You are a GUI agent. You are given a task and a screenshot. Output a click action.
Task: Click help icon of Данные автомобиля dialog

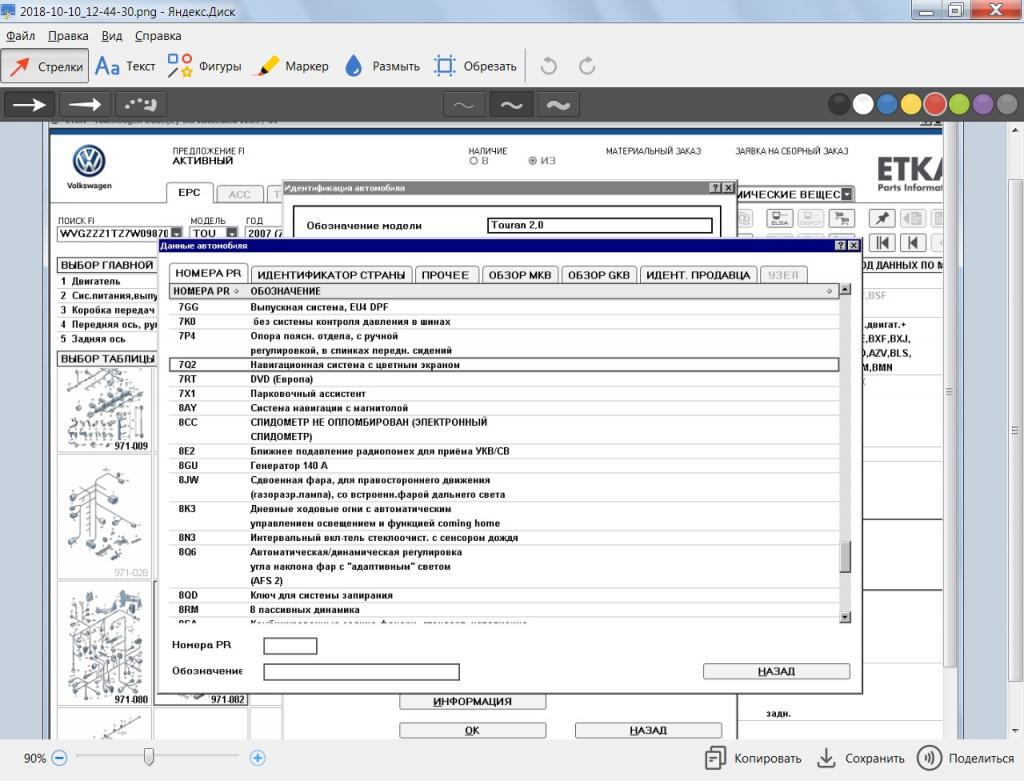click(840, 246)
